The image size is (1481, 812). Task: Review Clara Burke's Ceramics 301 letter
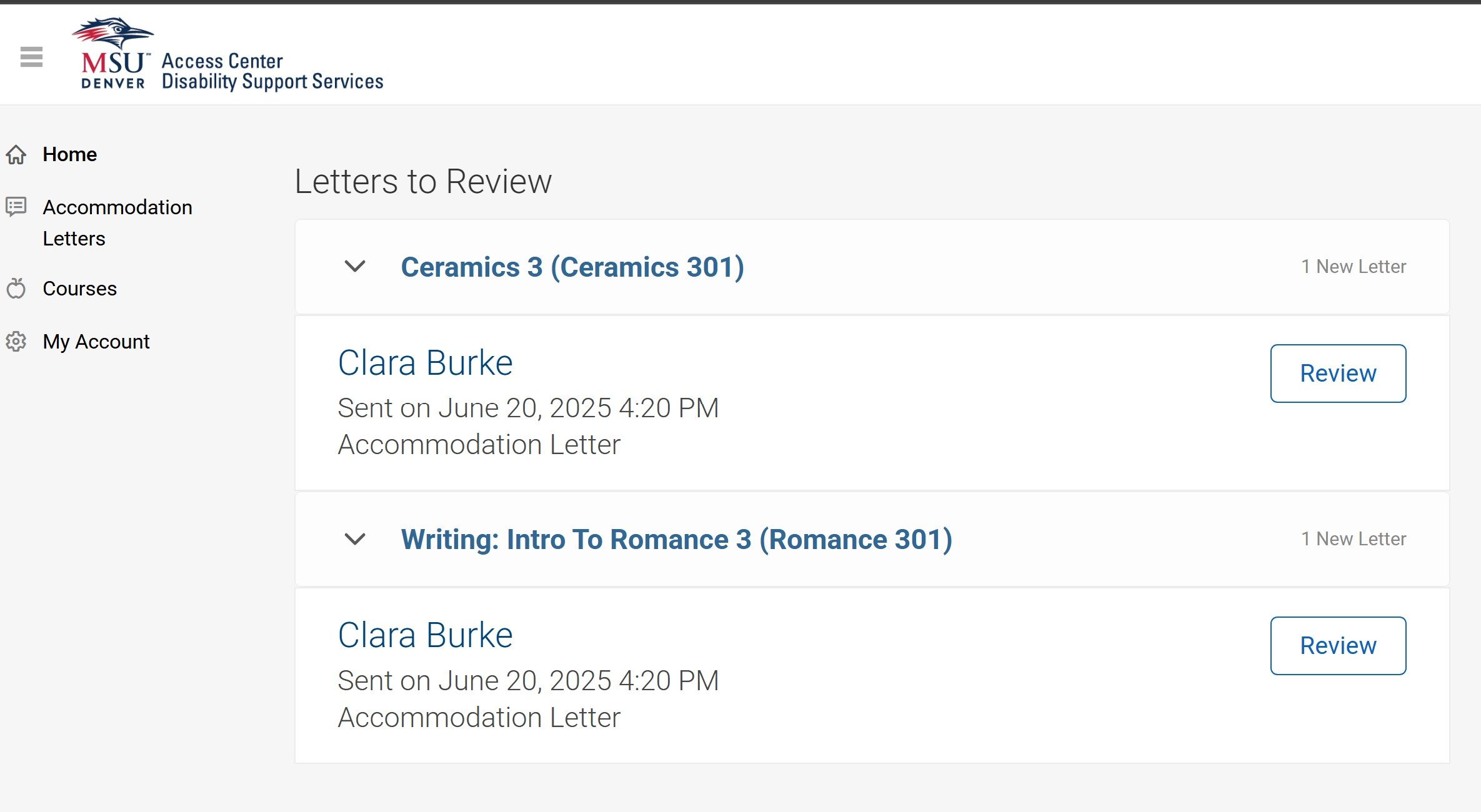1338,374
